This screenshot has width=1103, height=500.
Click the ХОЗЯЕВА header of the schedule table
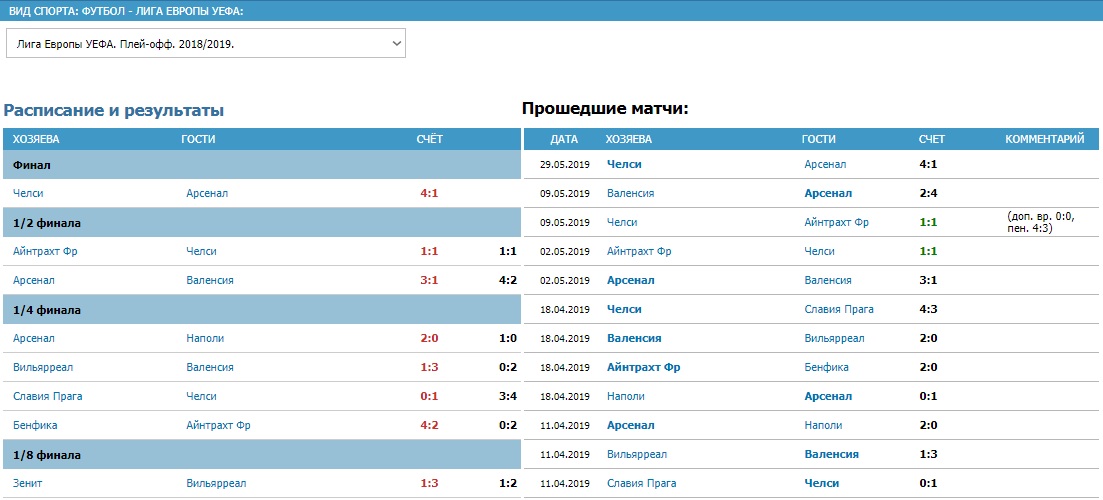[36, 139]
